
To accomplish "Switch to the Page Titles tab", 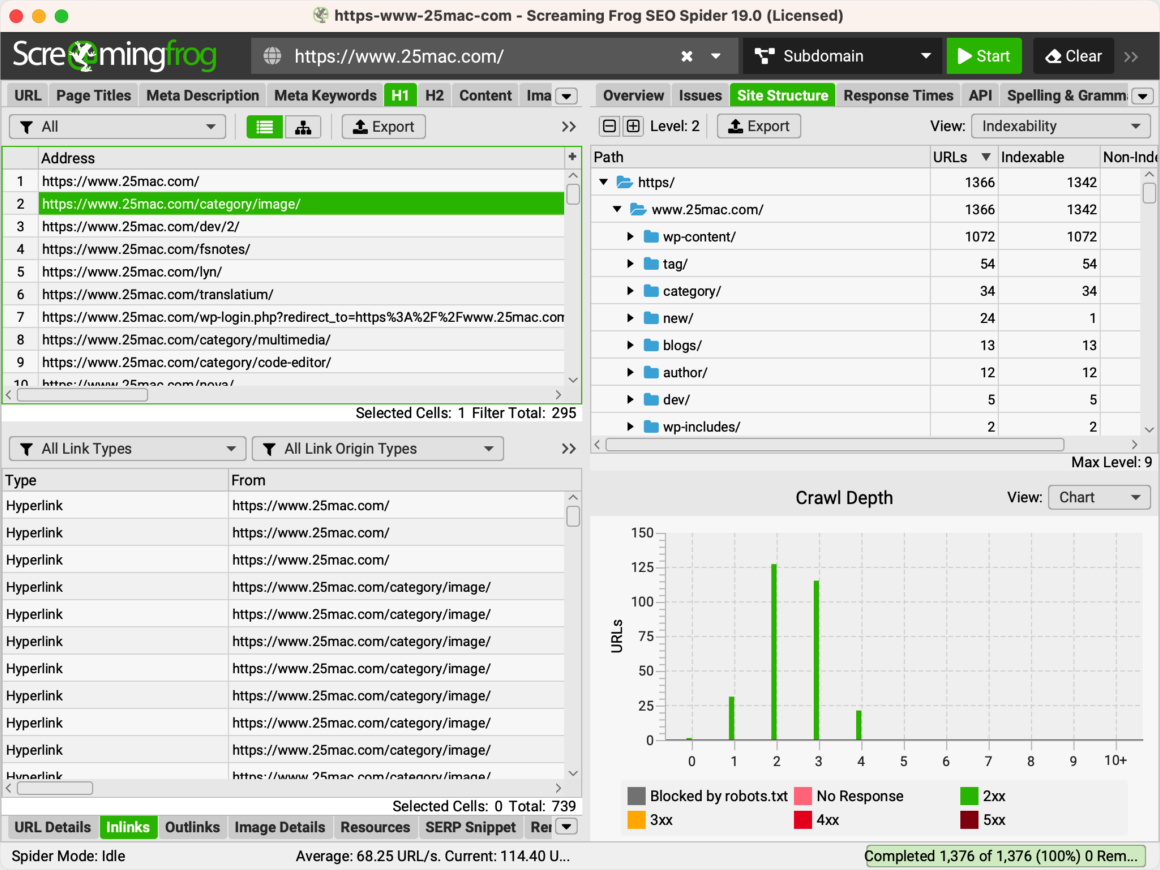I will coord(93,95).
